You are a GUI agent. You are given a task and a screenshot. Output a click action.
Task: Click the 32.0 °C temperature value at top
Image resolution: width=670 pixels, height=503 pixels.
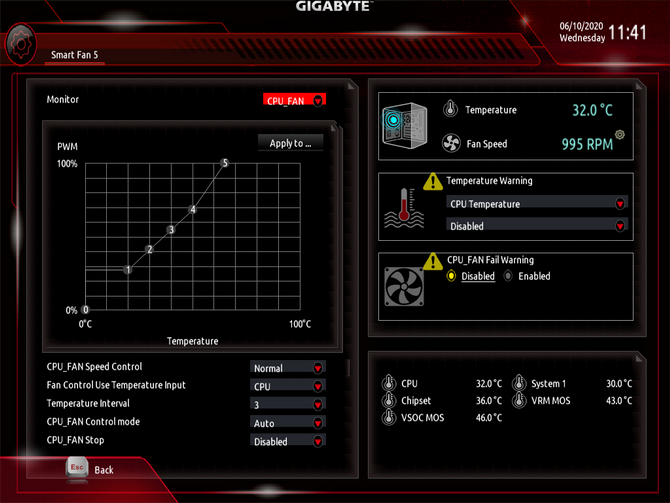[x=592, y=110]
